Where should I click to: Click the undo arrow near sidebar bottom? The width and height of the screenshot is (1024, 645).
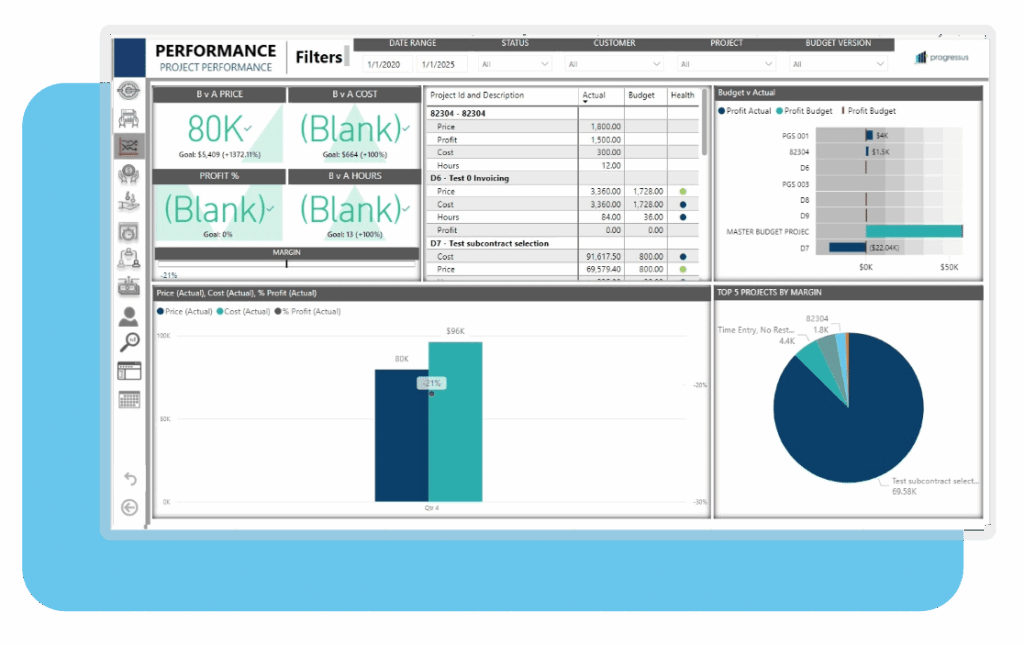(x=129, y=479)
